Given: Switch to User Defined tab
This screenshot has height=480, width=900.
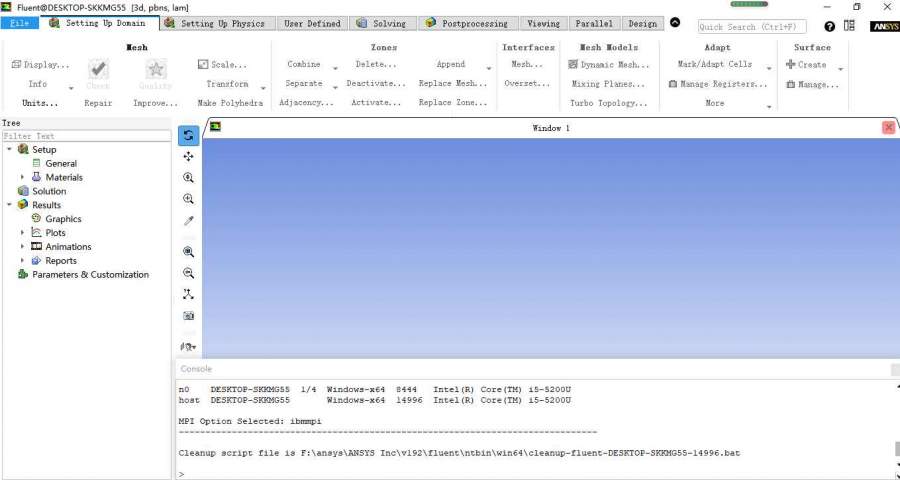Looking at the screenshot, I should click(x=312, y=24).
